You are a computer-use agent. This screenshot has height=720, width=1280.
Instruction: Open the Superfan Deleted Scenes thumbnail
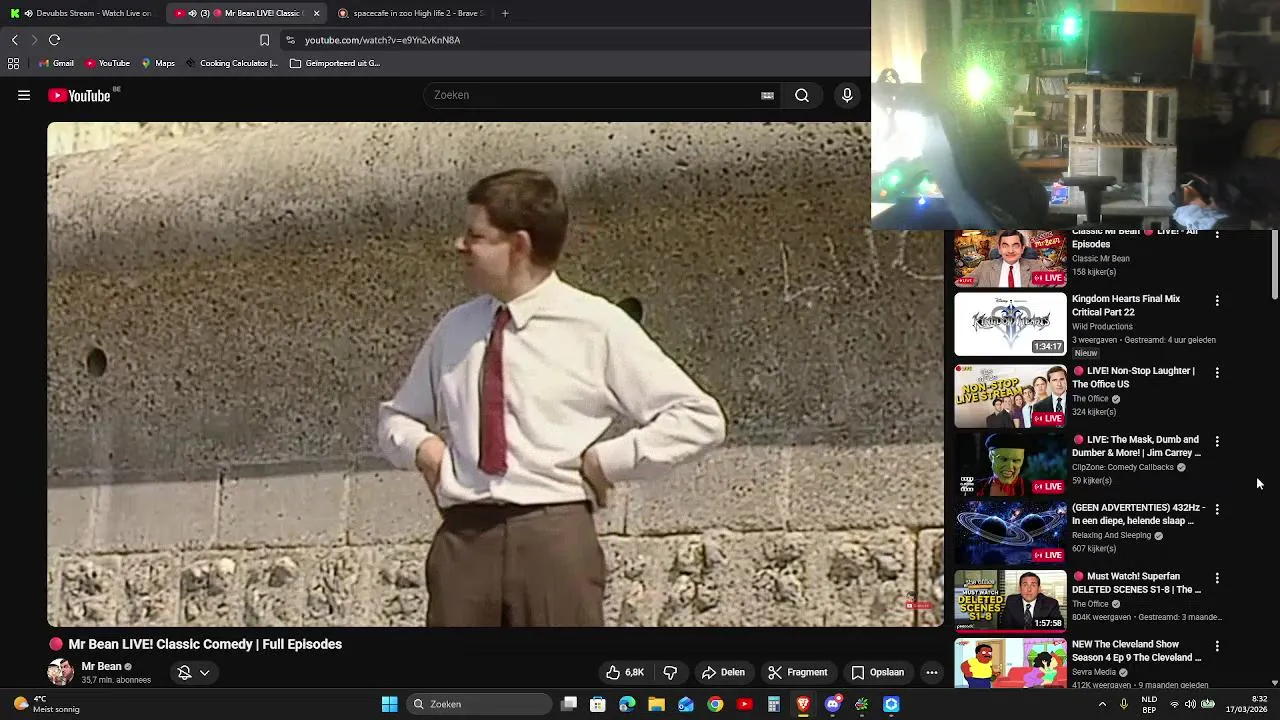[1010, 601]
